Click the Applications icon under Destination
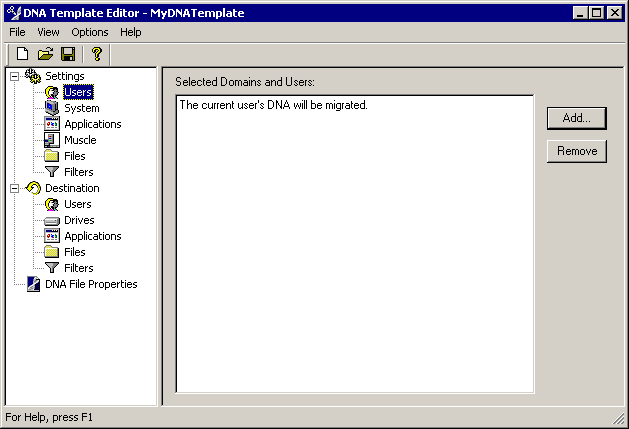 tap(52, 236)
